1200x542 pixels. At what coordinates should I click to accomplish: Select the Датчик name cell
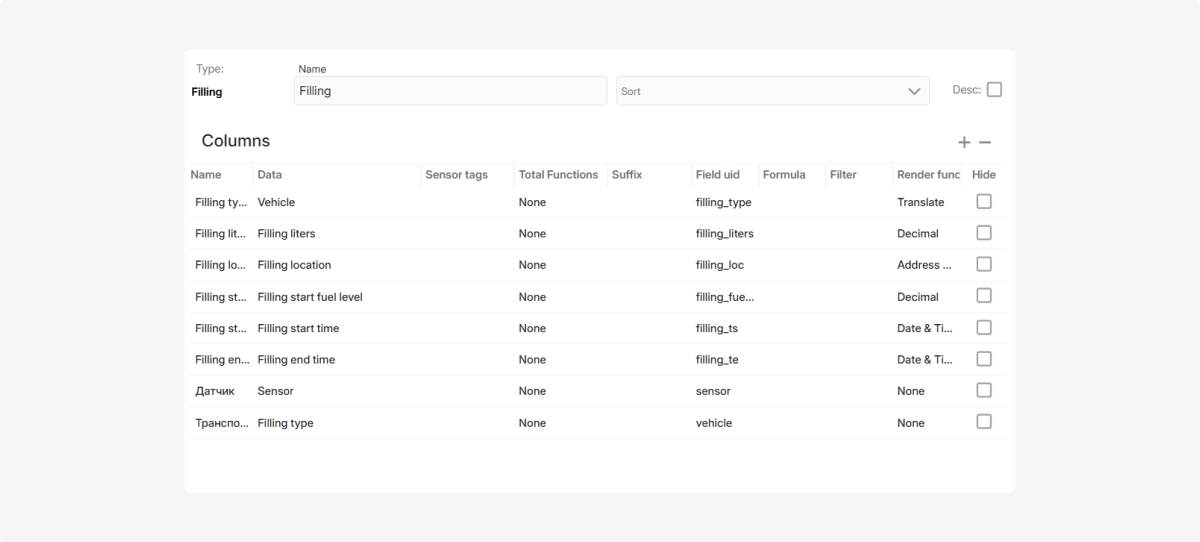tap(215, 391)
